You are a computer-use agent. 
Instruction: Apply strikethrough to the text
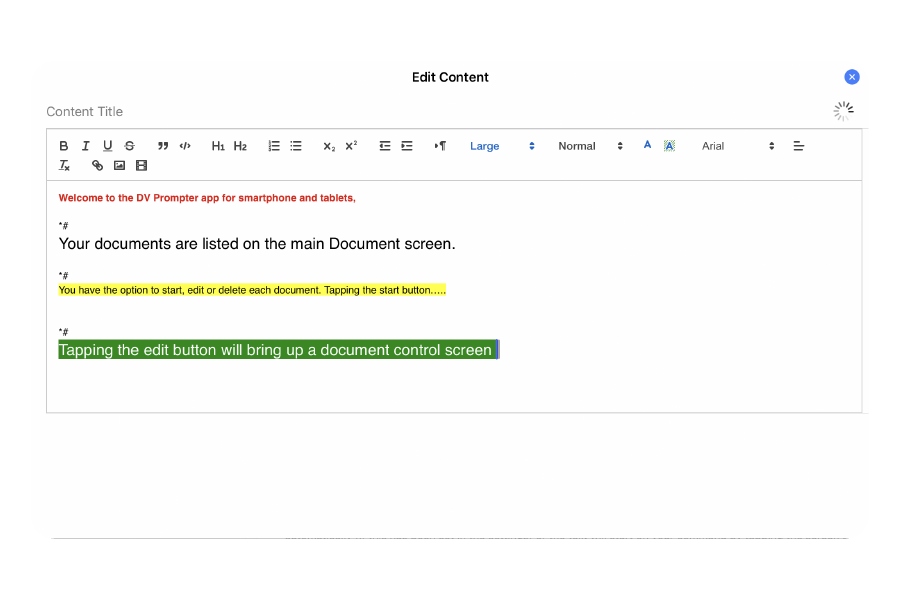click(129, 146)
